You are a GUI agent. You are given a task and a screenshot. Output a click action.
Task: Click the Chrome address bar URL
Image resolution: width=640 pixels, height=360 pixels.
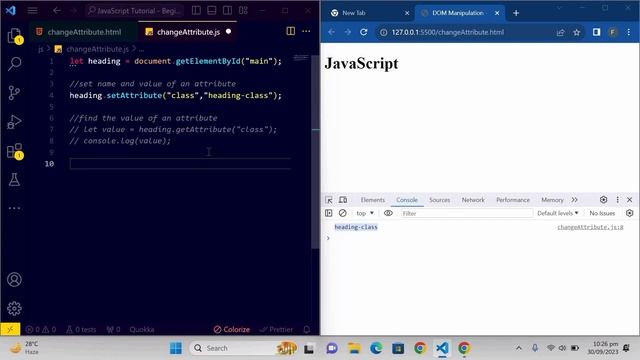(x=447, y=32)
